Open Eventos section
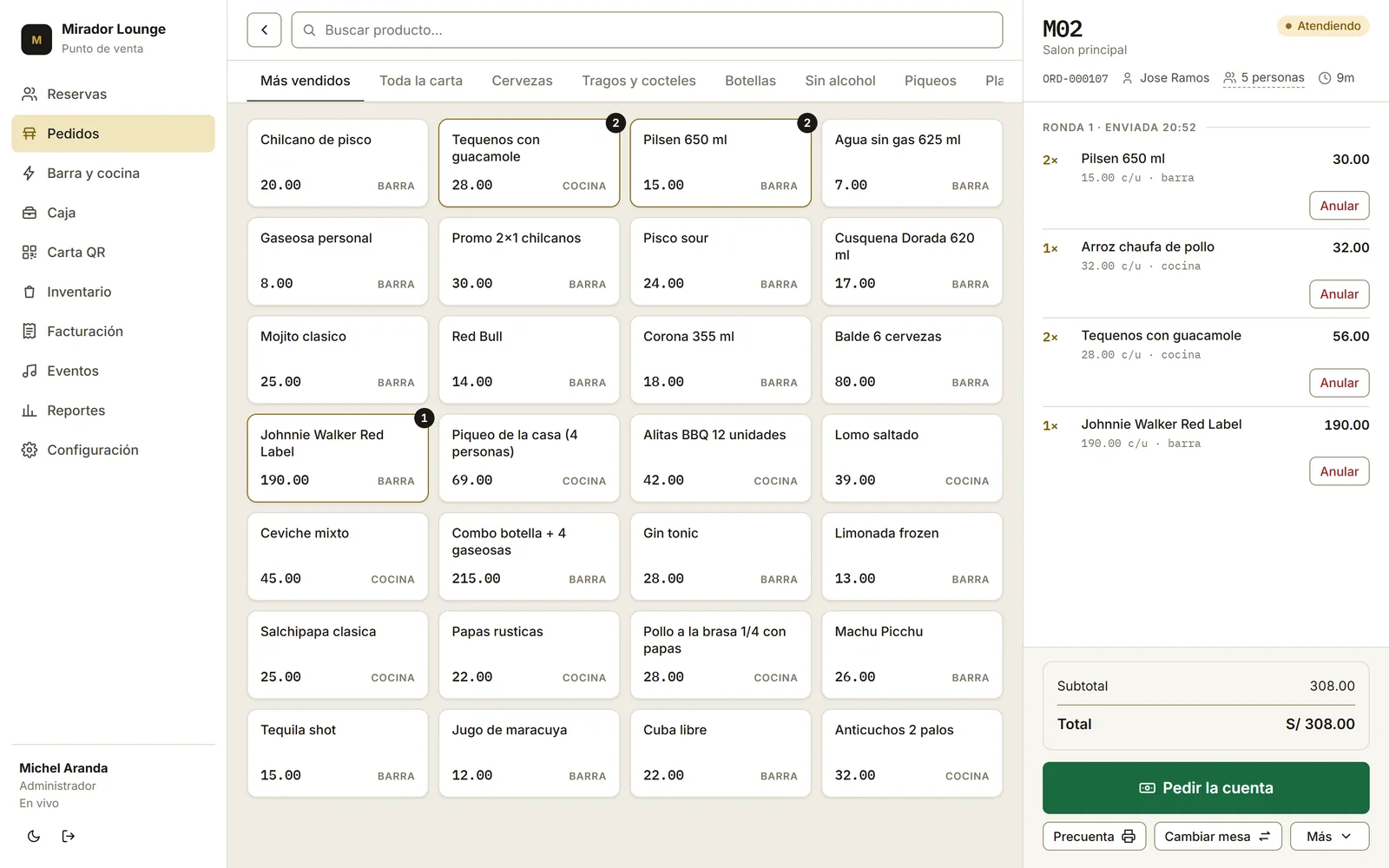 point(113,371)
